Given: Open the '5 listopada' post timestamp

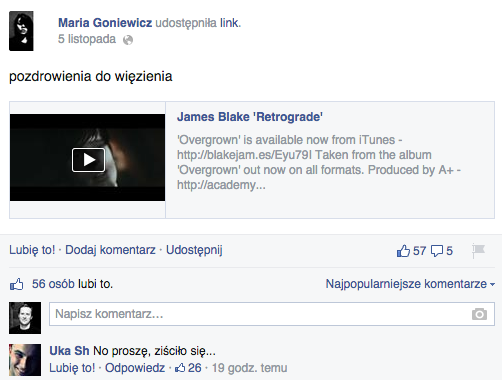Looking at the screenshot, I should point(87,39).
